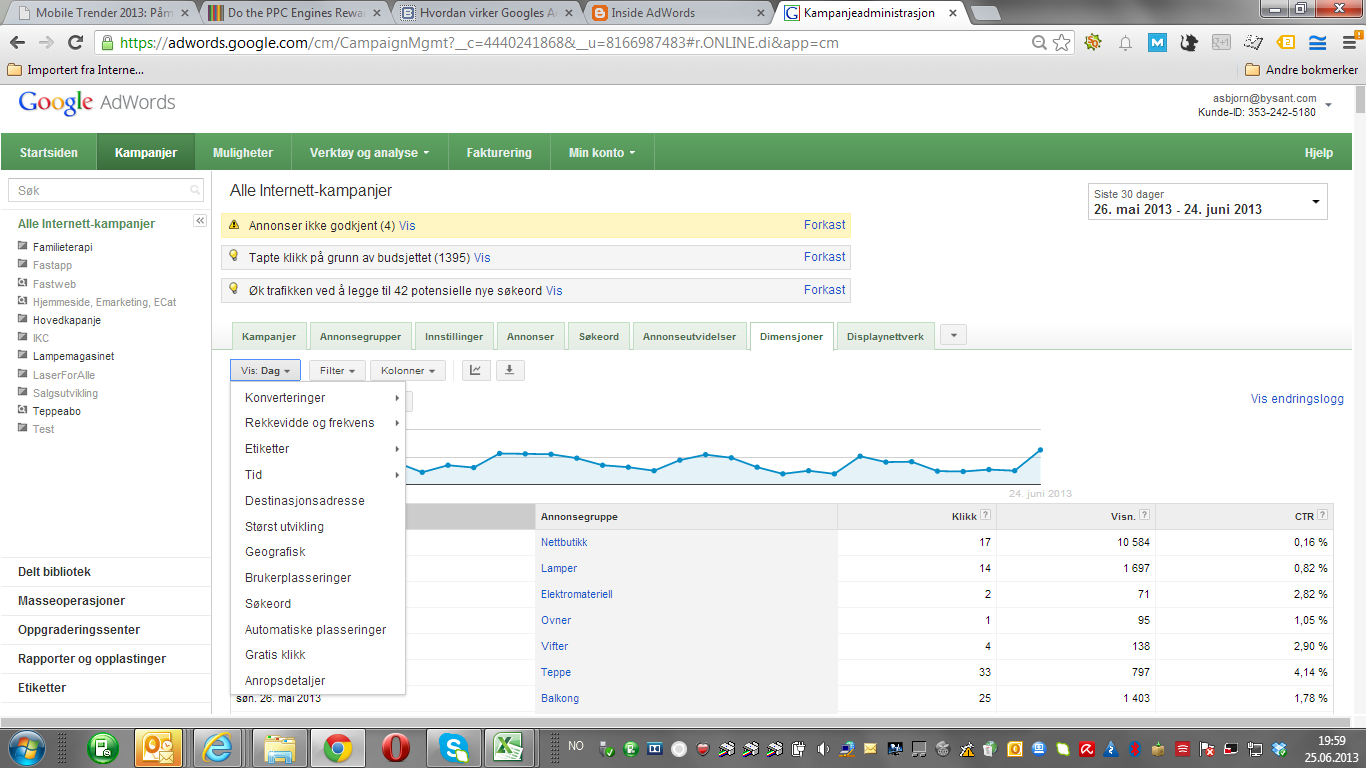Click the browser back arrow
The width and height of the screenshot is (1366, 768).
(18, 43)
